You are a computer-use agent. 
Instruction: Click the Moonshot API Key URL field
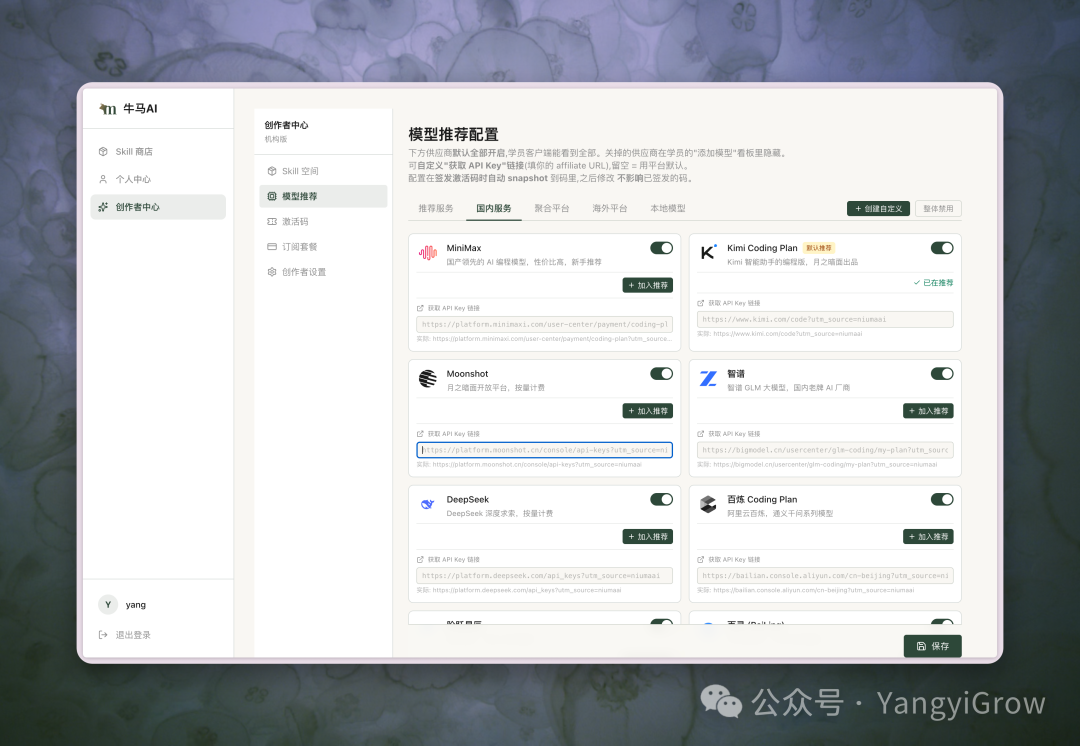[544, 450]
